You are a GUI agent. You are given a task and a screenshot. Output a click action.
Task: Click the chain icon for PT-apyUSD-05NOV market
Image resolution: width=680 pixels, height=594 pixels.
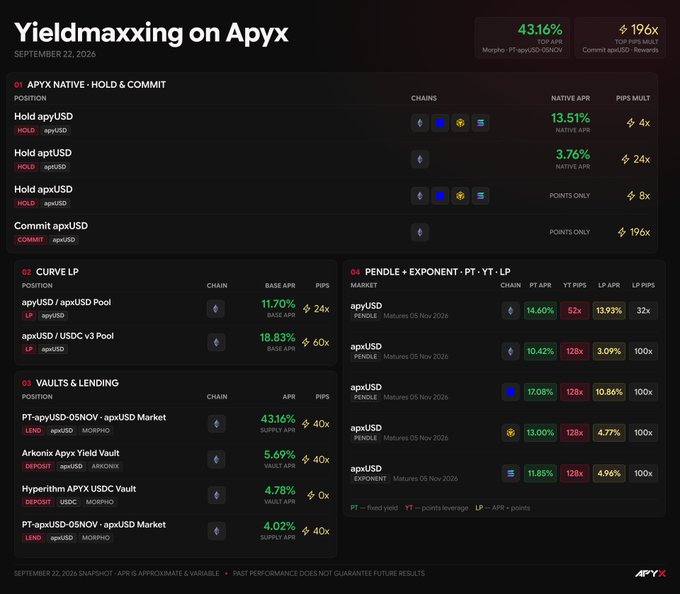pos(216,424)
